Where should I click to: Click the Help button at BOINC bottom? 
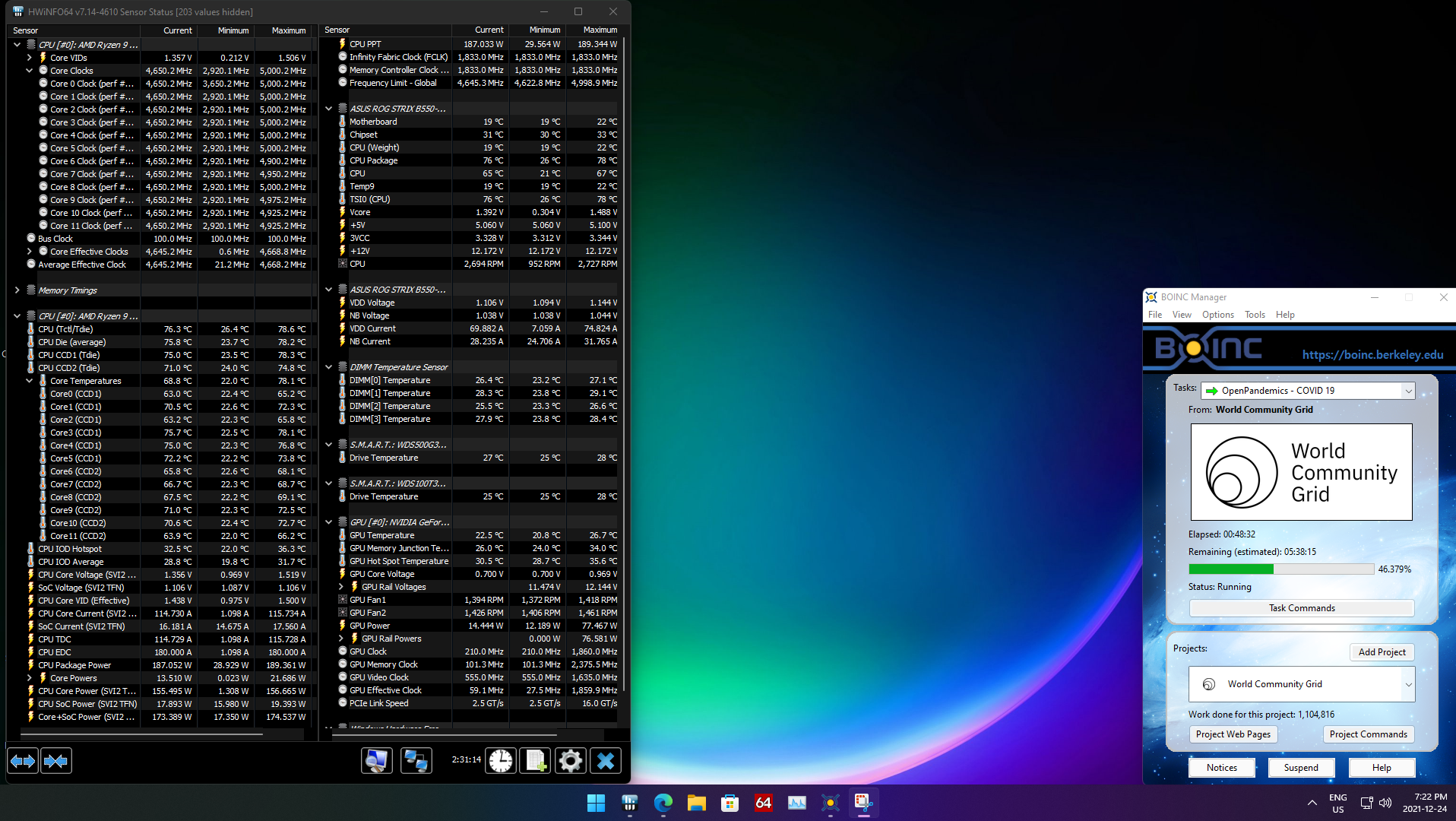(x=1382, y=768)
